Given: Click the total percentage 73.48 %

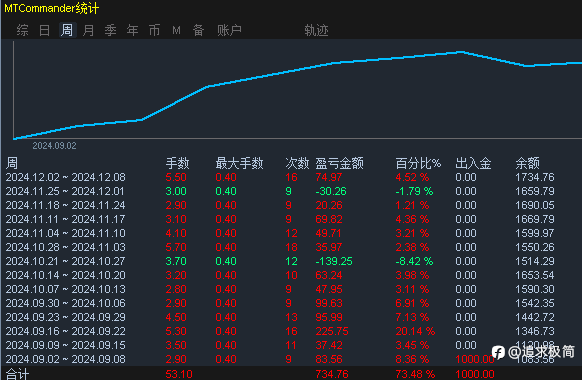Looking at the screenshot, I should [x=415, y=374].
